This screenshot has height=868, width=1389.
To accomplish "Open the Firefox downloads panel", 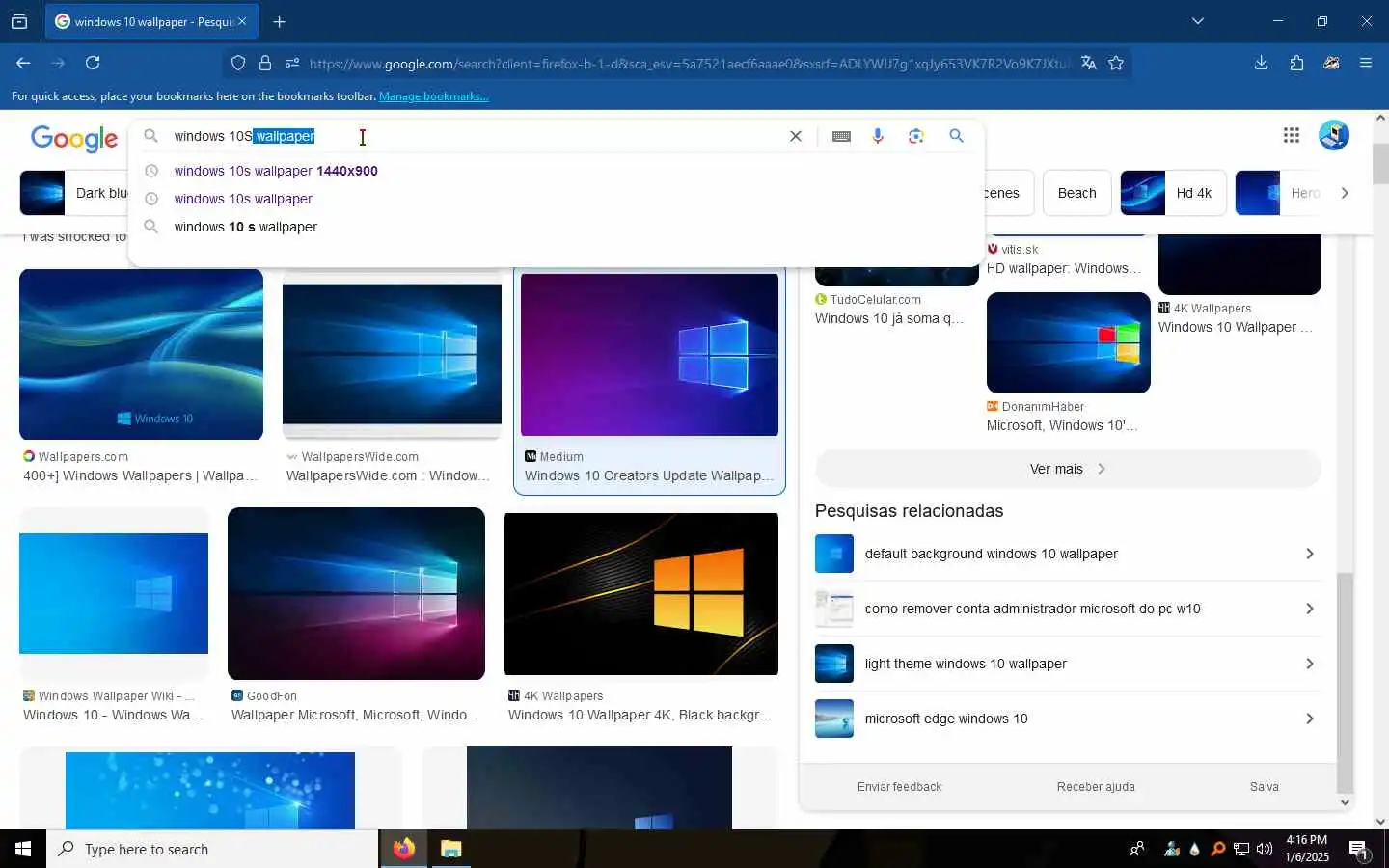I will pos(1261,63).
